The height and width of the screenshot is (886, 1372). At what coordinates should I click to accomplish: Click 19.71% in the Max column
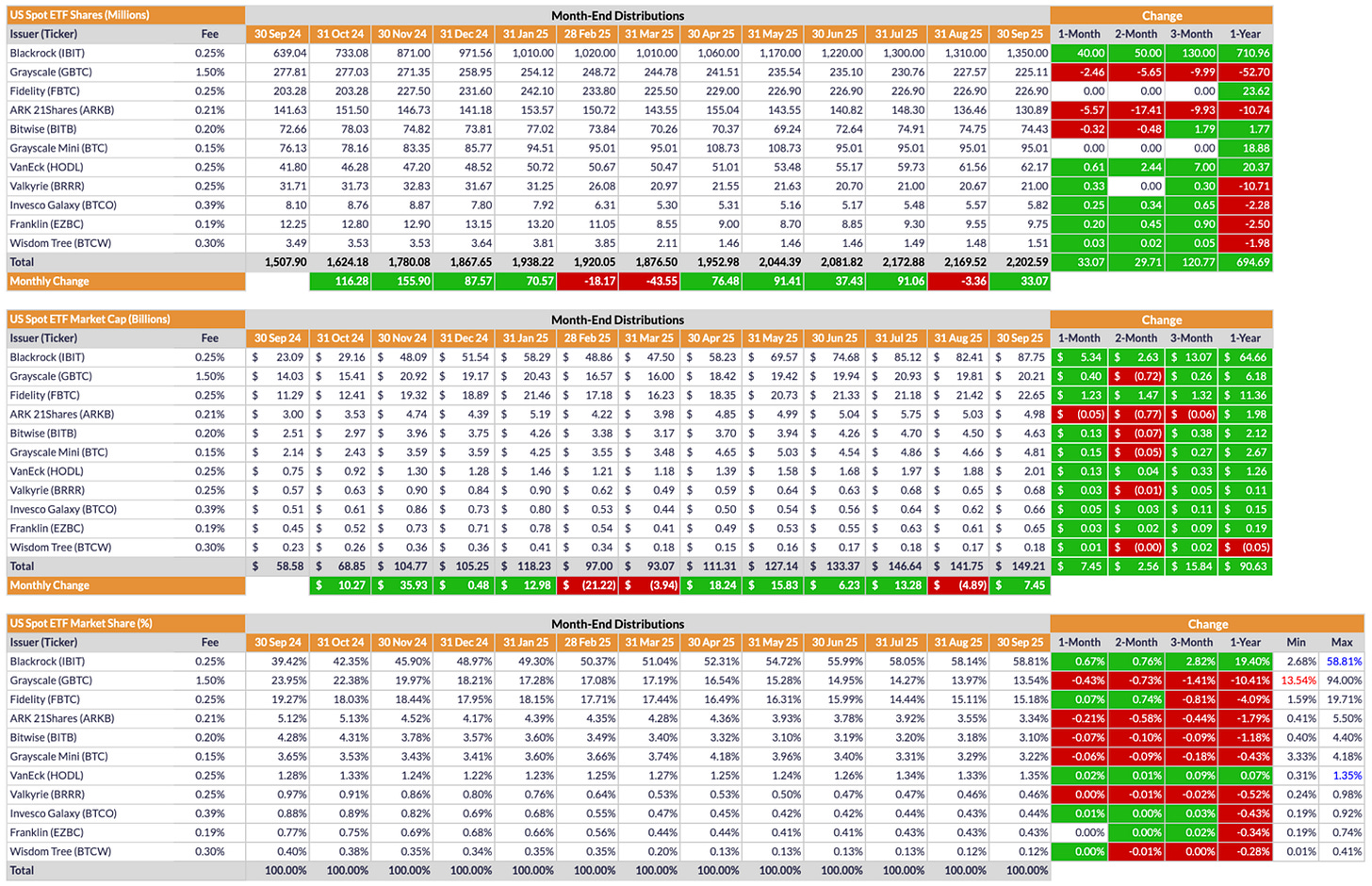pos(1344,699)
